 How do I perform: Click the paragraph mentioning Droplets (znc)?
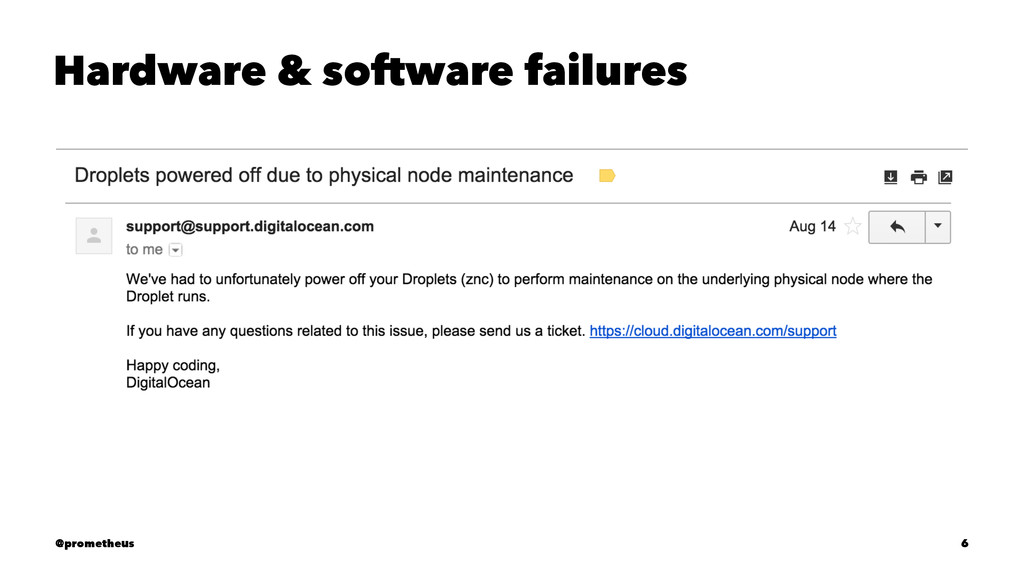click(529, 288)
